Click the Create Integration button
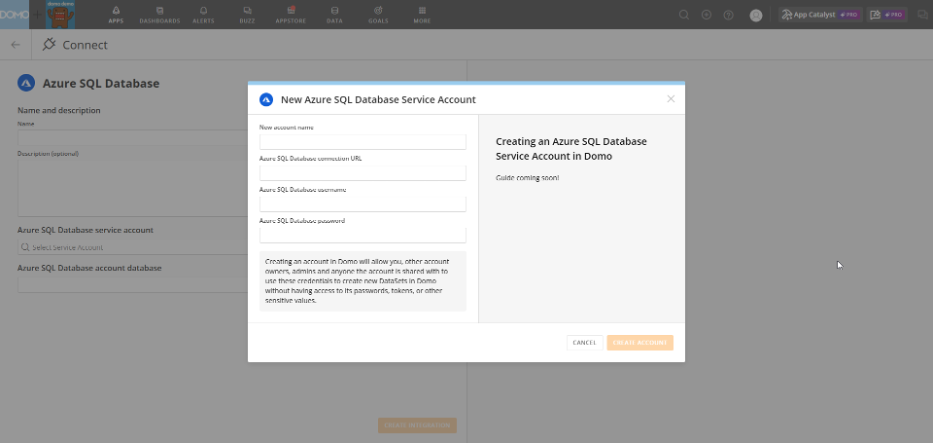 click(417, 426)
